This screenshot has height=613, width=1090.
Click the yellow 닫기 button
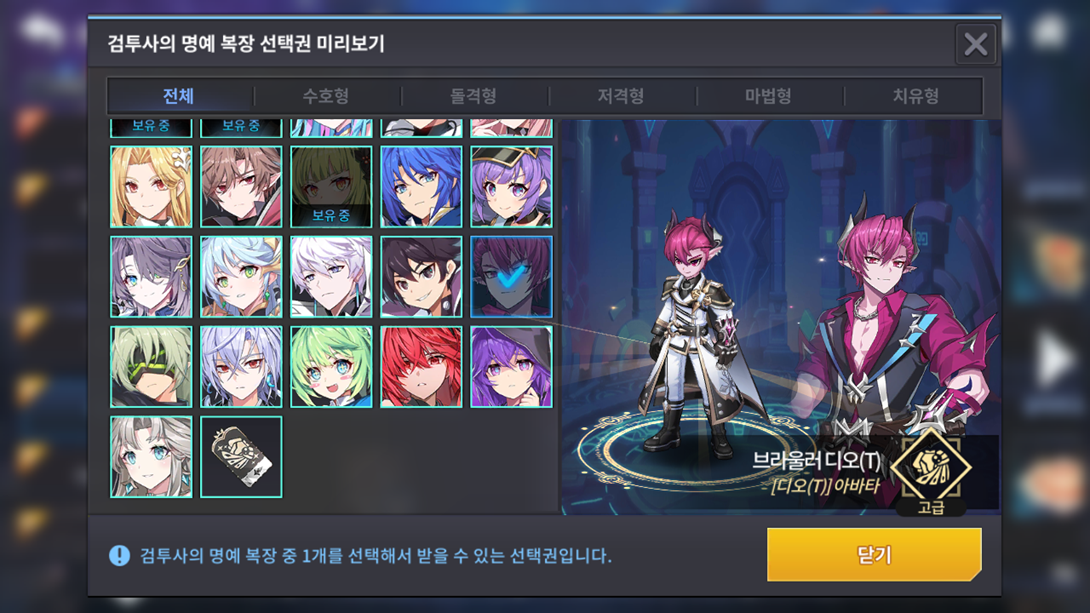[x=874, y=554]
